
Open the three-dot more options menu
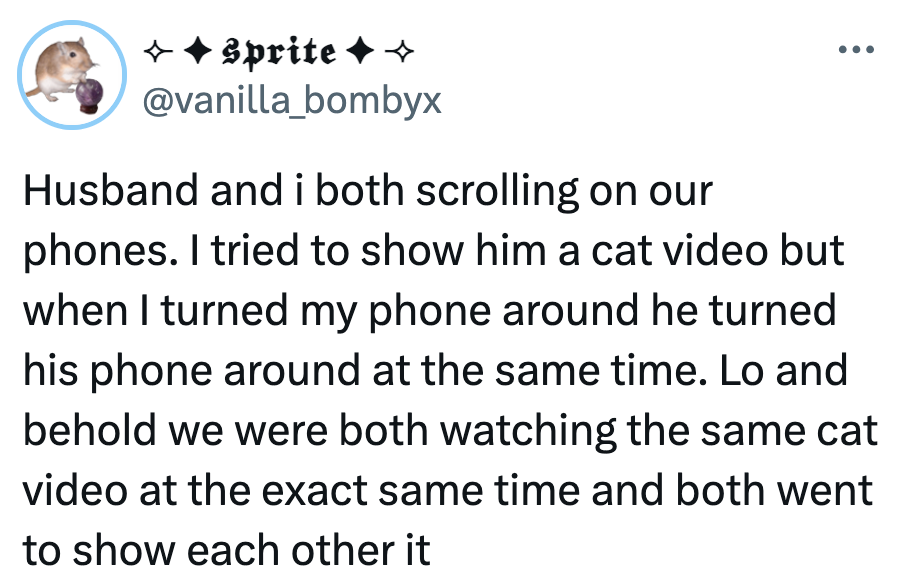857,47
